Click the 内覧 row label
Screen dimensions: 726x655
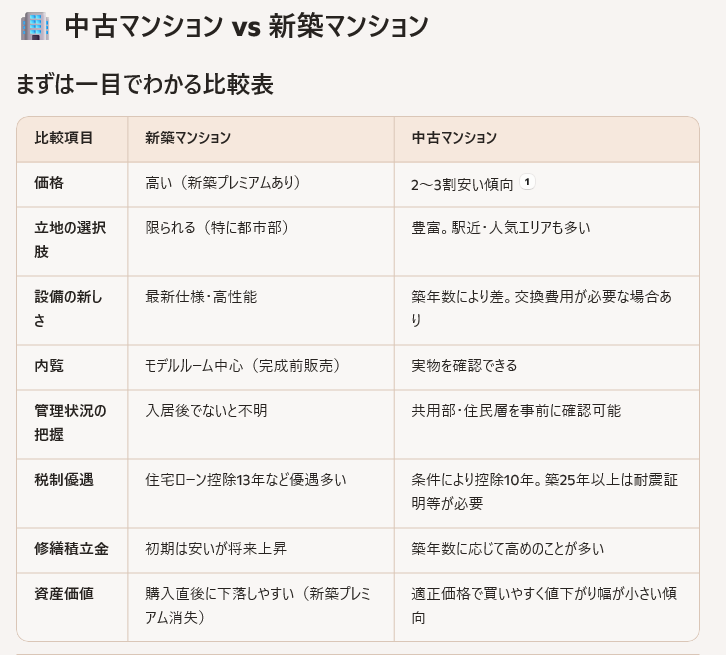coord(49,366)
